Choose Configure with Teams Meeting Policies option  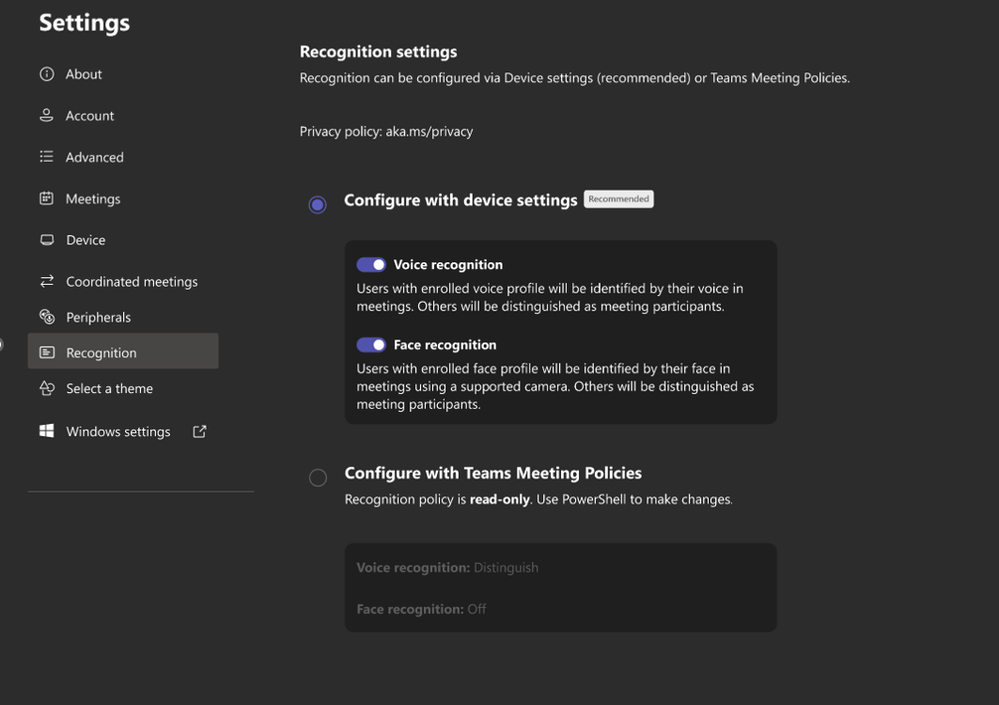(318, 477)
